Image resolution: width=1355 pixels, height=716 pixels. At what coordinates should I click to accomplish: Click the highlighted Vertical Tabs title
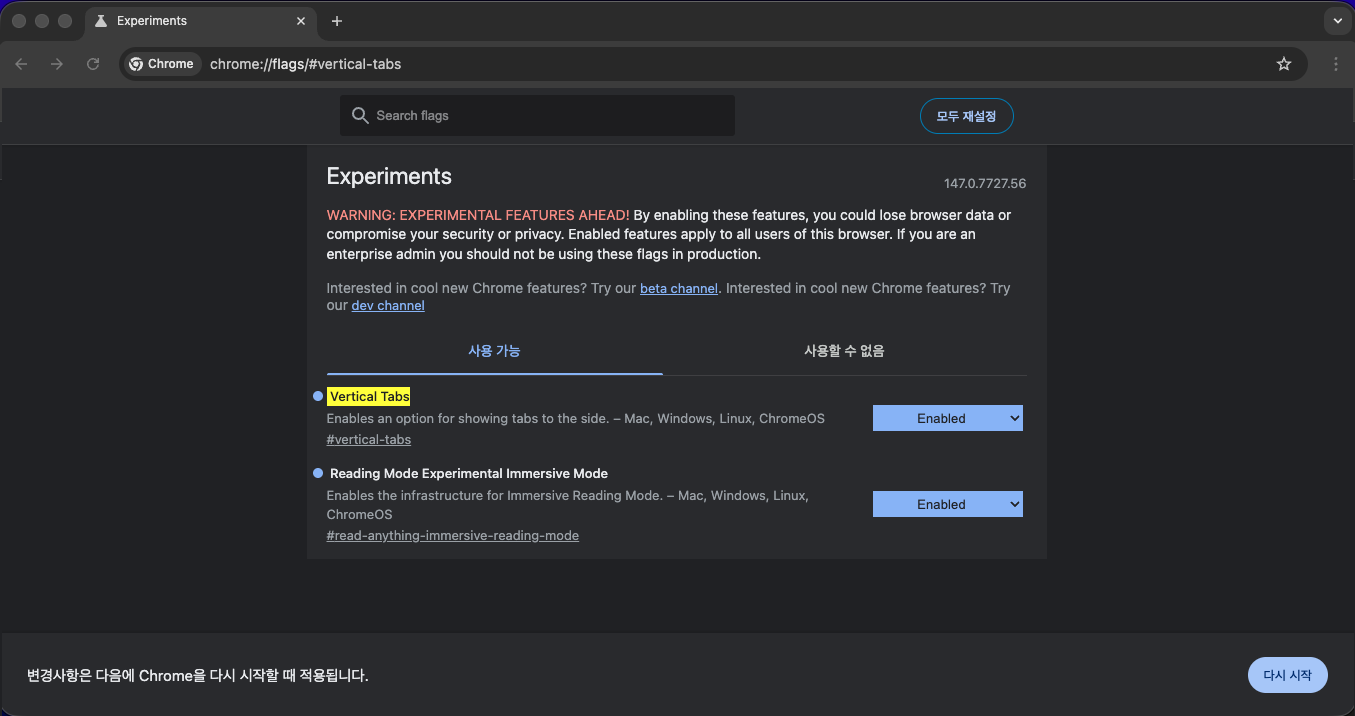pos(369,397)
